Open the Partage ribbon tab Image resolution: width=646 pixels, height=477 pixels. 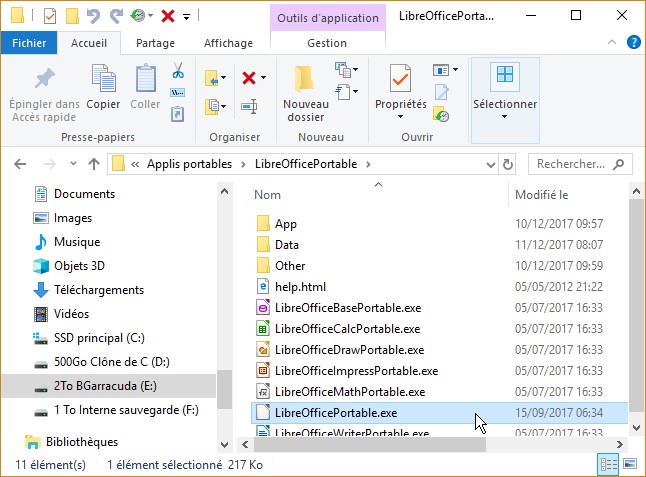[x=155, y=43]
